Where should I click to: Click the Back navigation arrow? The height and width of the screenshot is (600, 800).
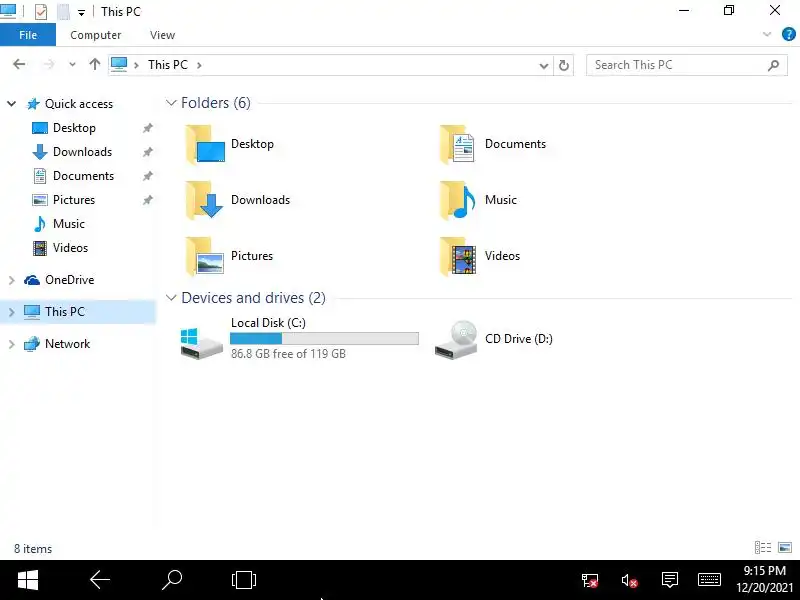click(19, 64)
